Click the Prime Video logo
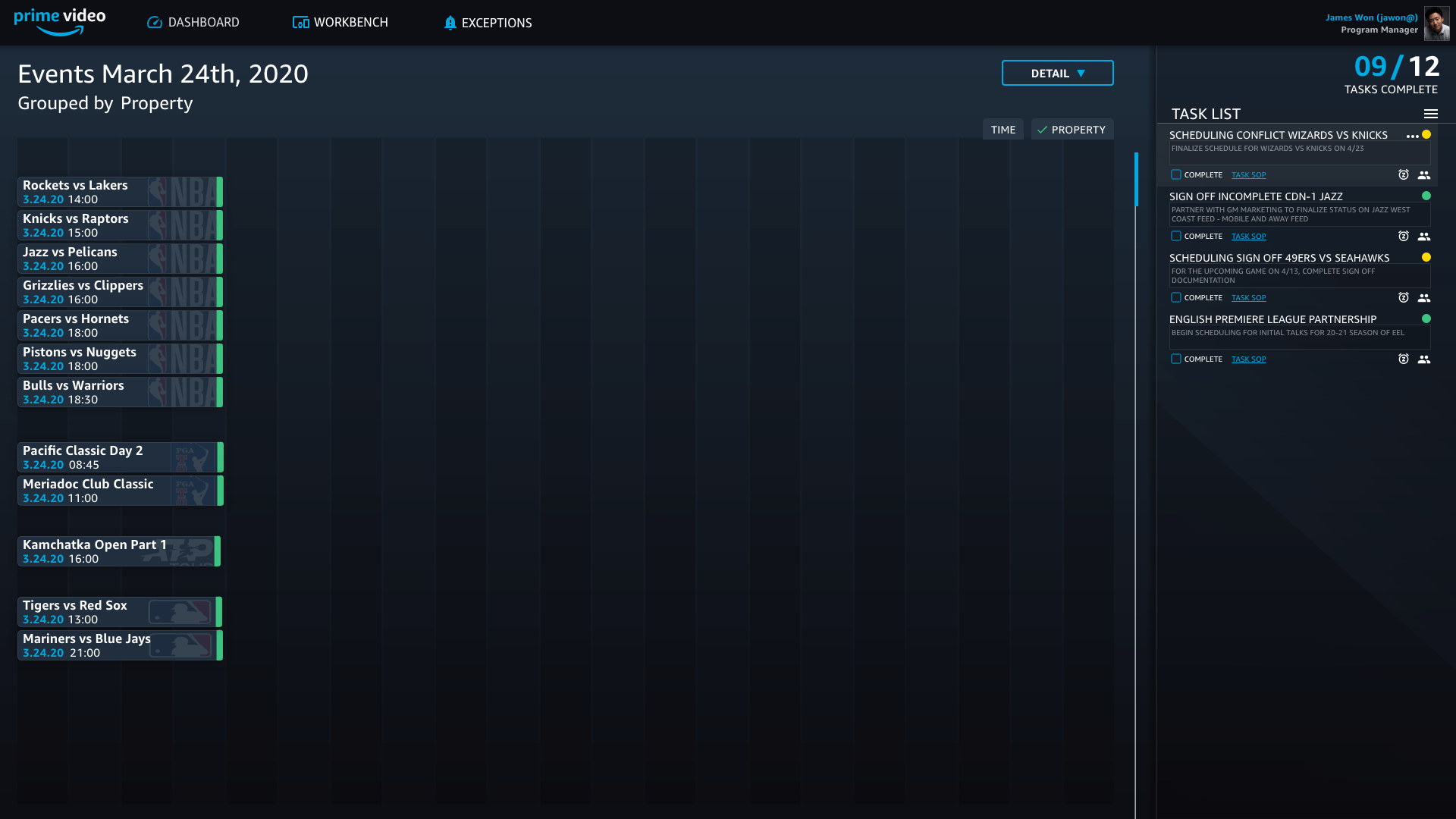The image size is (1456, 819). coord(60,22)
